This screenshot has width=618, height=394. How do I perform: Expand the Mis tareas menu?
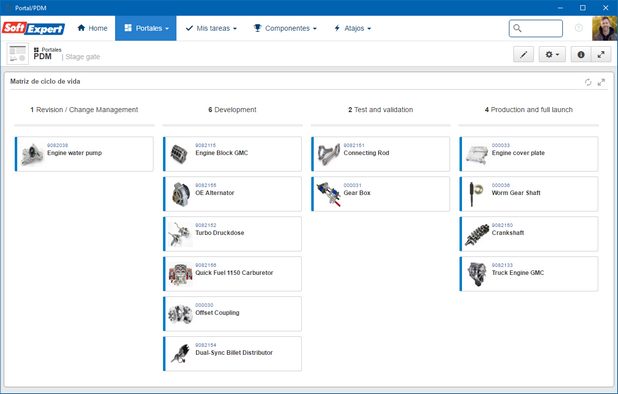point(211,28)
